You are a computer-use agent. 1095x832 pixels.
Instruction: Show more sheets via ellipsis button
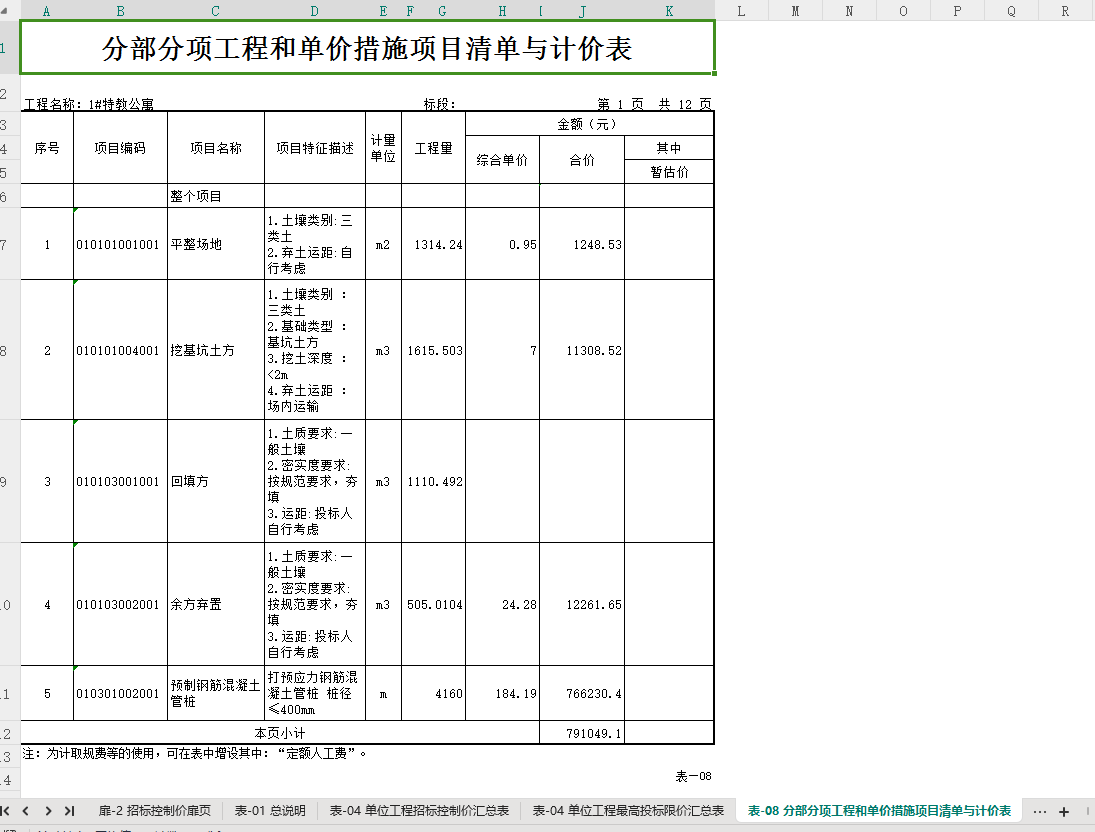click(1040, 812)
